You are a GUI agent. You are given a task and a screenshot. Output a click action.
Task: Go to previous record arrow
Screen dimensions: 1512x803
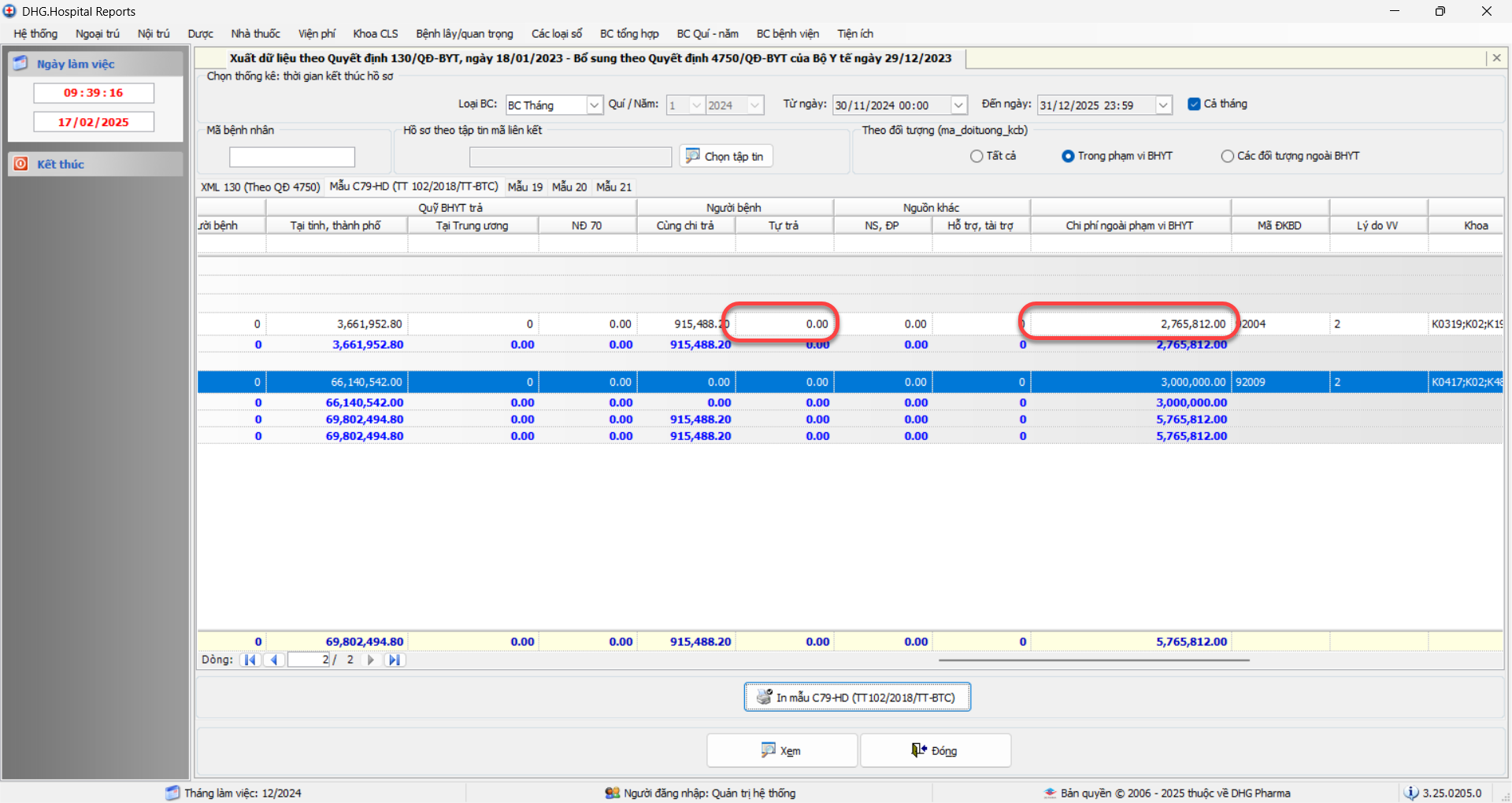tap(273, 660)
